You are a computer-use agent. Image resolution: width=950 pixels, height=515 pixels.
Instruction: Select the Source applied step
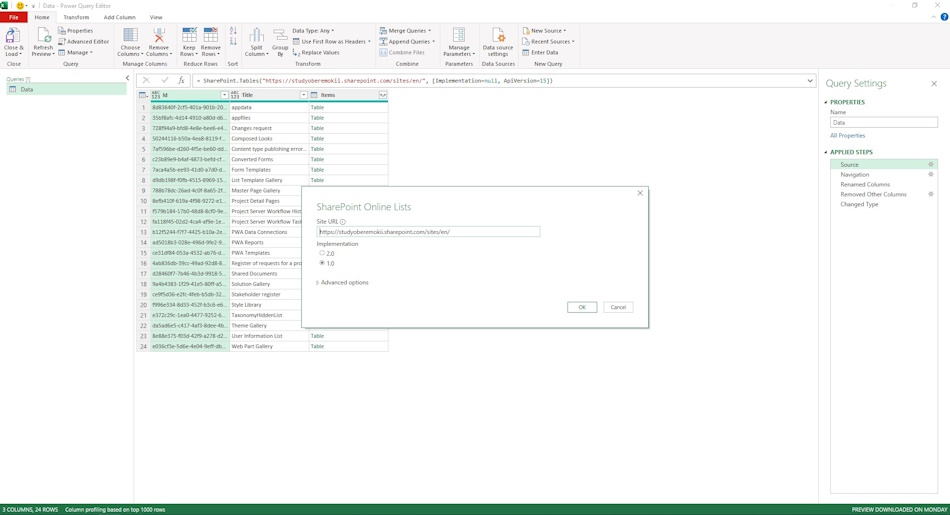(883, 164)
